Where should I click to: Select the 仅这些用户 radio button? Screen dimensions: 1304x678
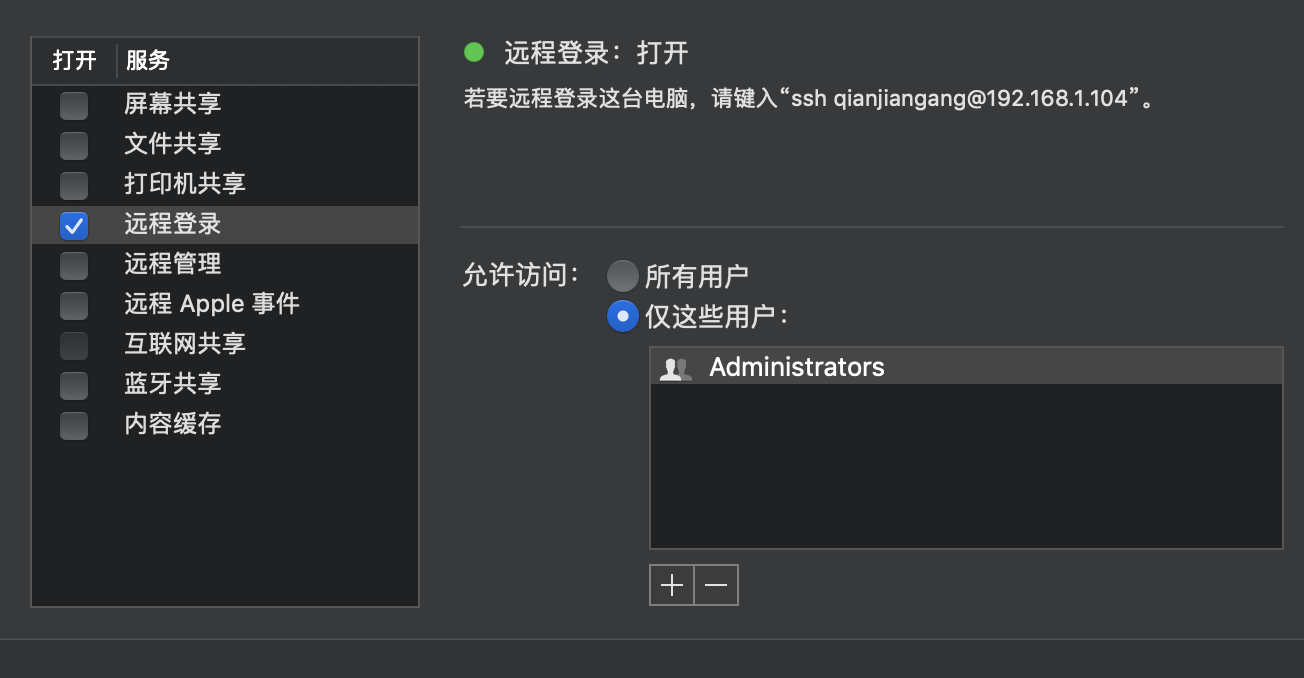(x=622, y=315)
